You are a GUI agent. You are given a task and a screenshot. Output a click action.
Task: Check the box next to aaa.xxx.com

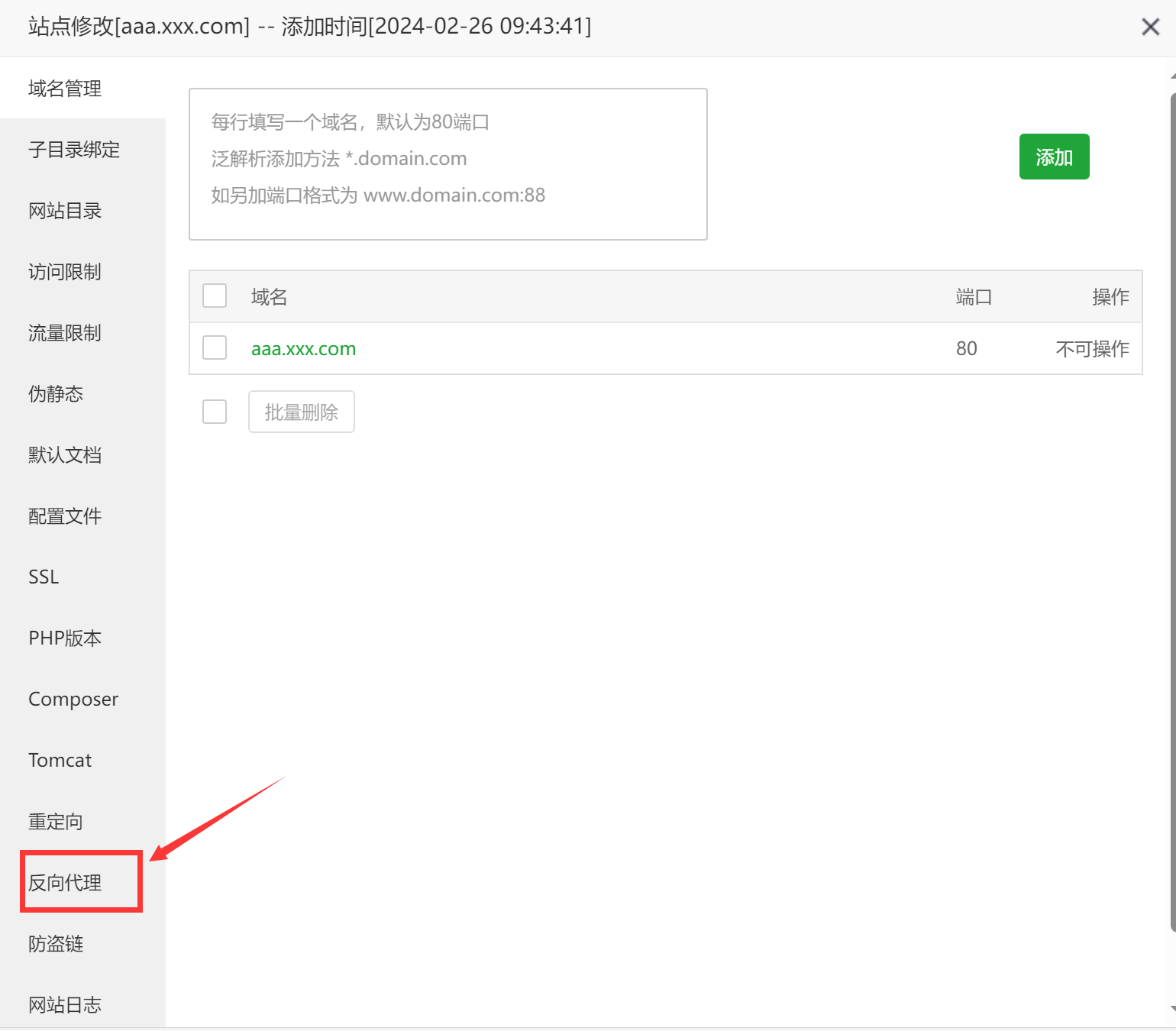pos(215,347)
